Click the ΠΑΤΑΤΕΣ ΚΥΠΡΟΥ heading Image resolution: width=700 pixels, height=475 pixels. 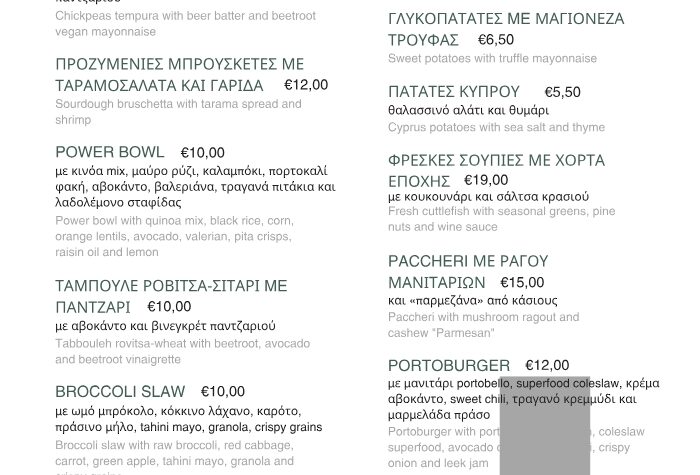pyautogui.click(x=454, y=91)
